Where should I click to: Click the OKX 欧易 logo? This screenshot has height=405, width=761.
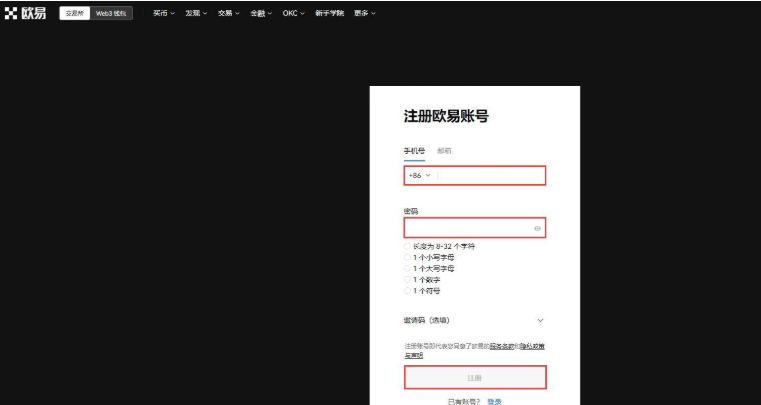click(x=25, y=14)
